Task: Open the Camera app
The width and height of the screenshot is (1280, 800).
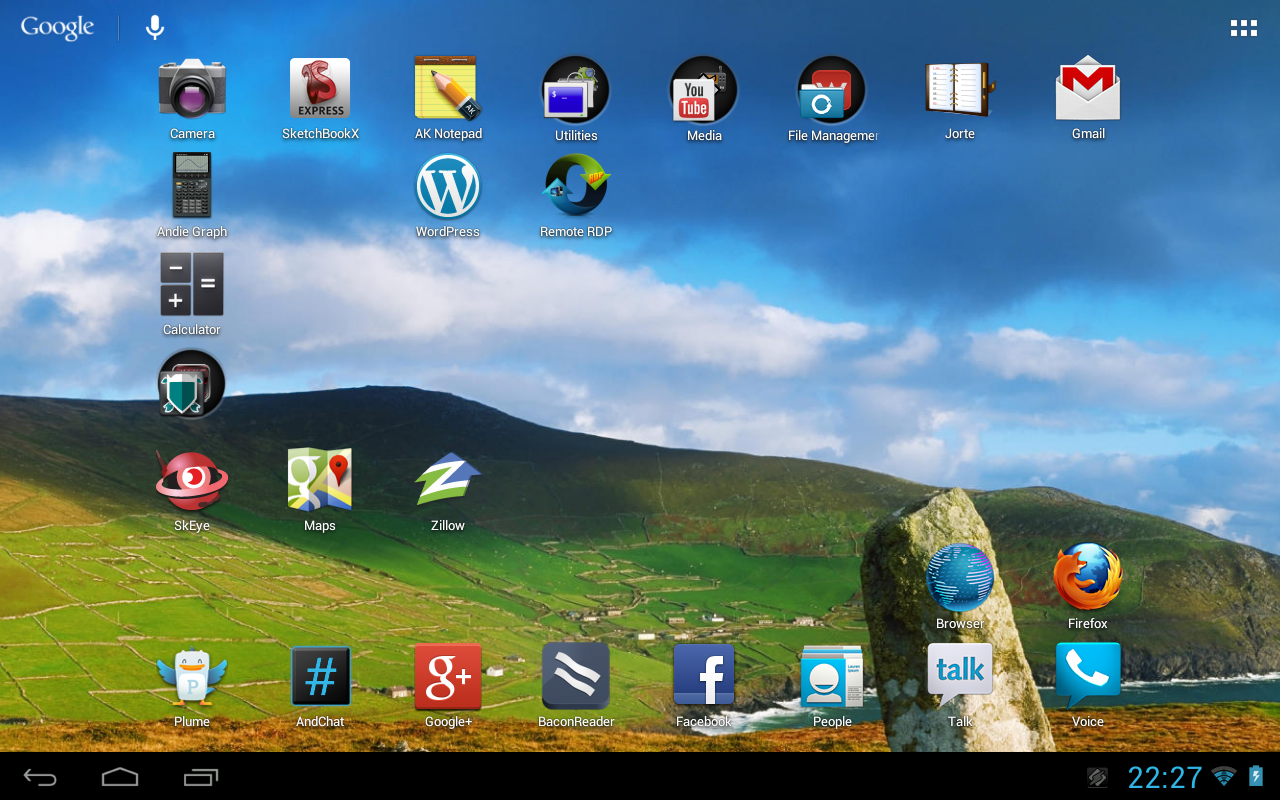Action: point(192,98)
